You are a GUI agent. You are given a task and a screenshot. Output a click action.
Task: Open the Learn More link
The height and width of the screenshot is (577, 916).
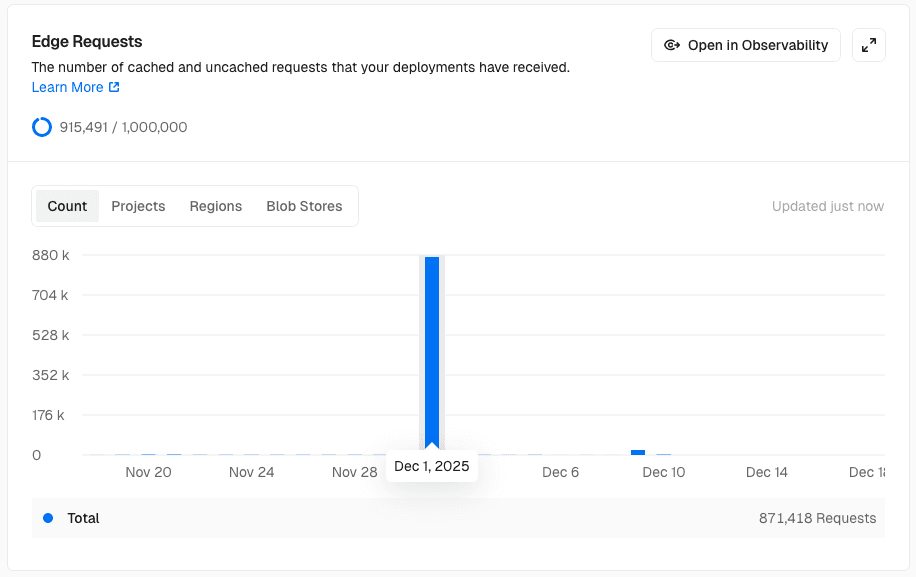click(67, 87)
